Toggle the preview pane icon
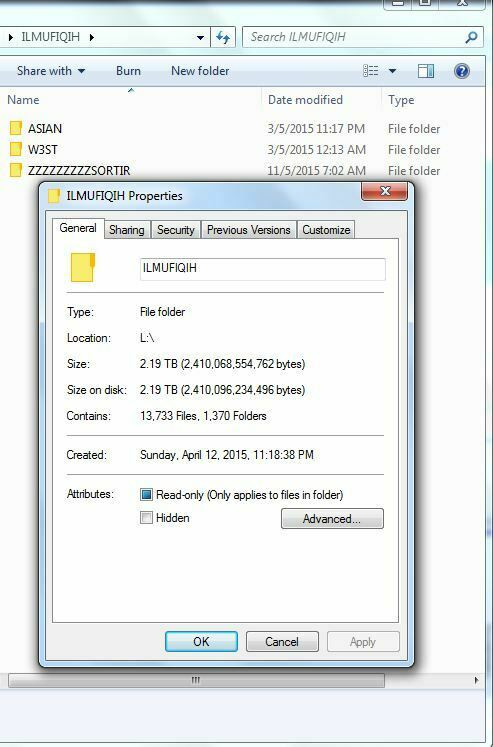 [425, 71]
